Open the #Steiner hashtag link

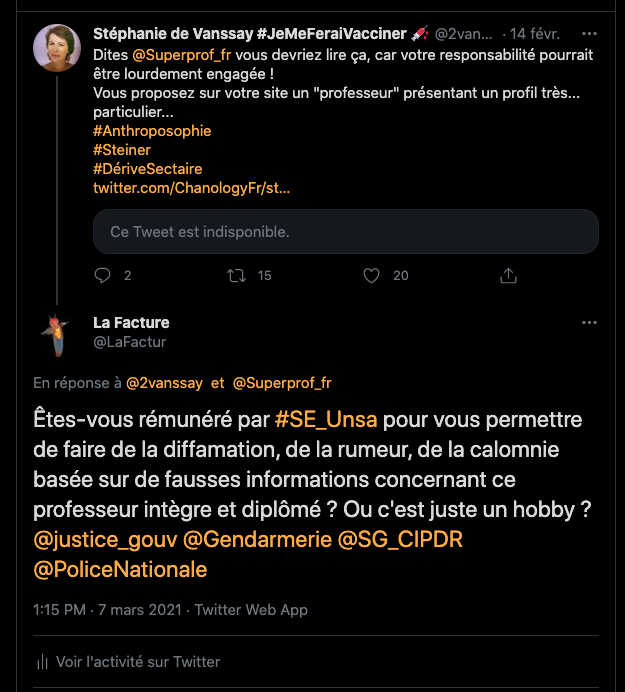[122, 150]
